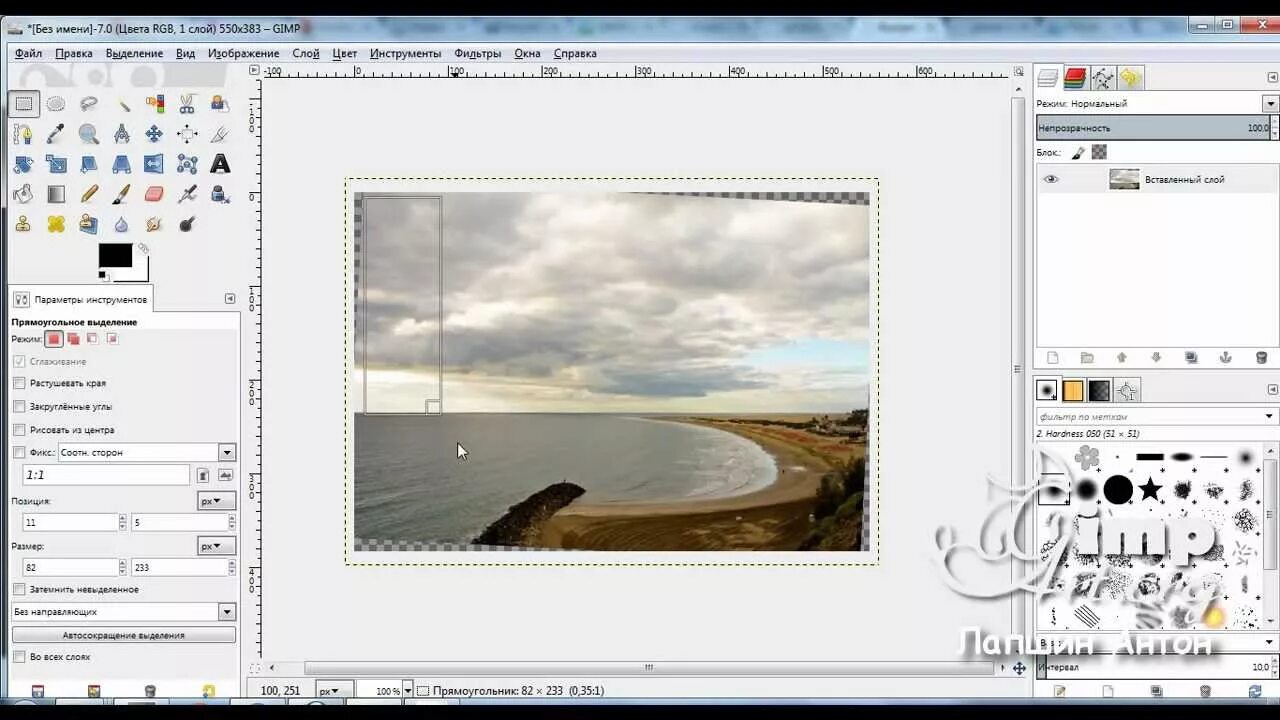This screenshot has height=720, width=1280.
Task: Enable Растушевать края checkbox
Action: pos(19,383)
